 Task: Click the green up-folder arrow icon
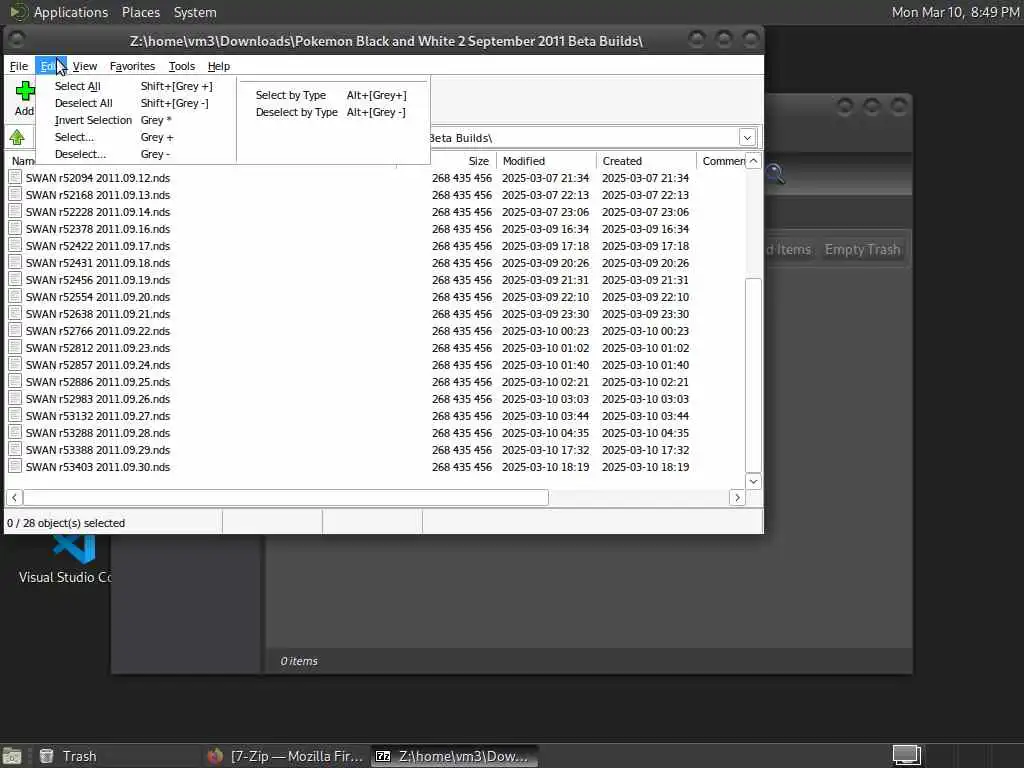click(x=17, y=137)
